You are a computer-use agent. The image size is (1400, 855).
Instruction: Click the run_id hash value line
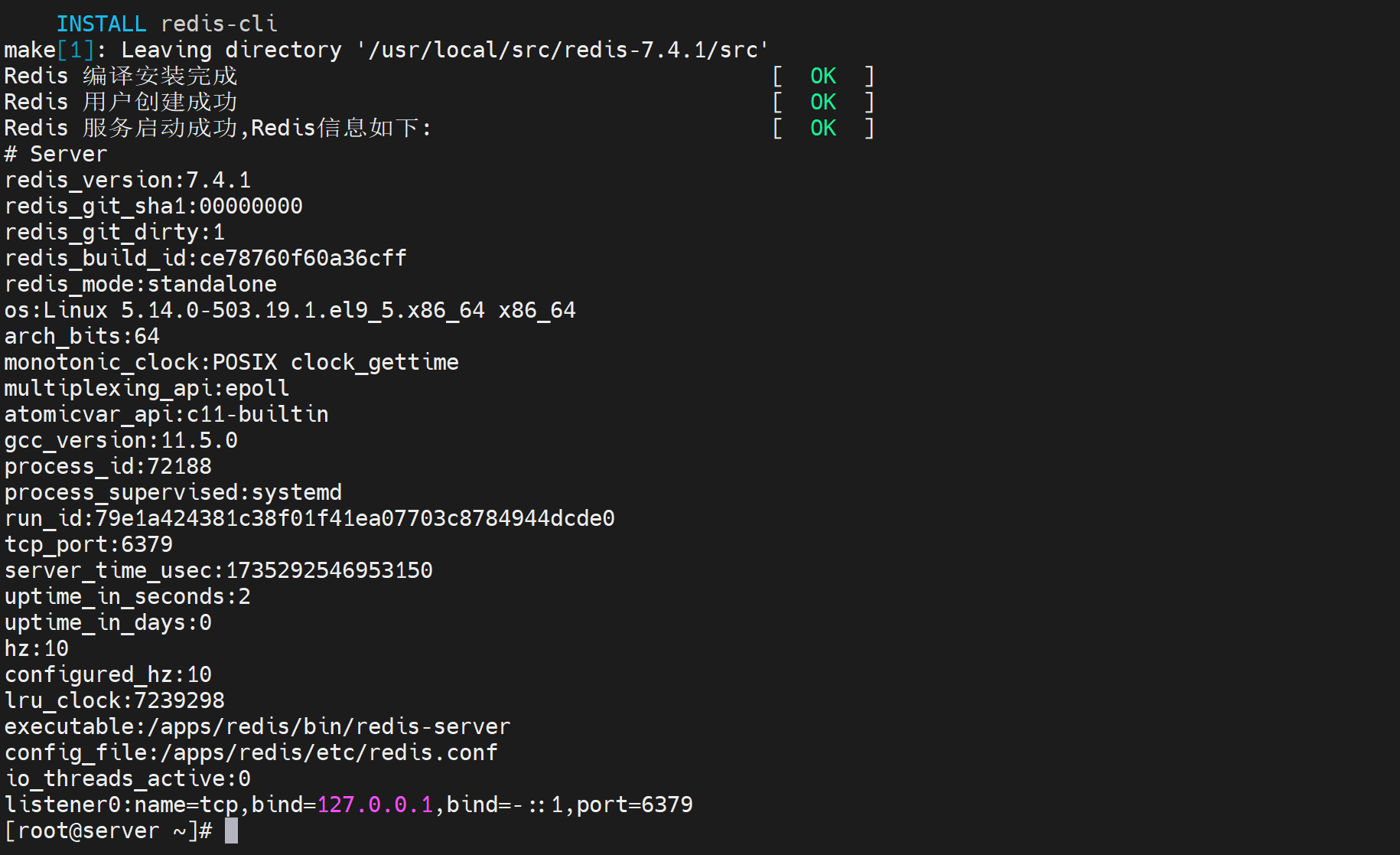pyautogui.click(x=310, y=519)
